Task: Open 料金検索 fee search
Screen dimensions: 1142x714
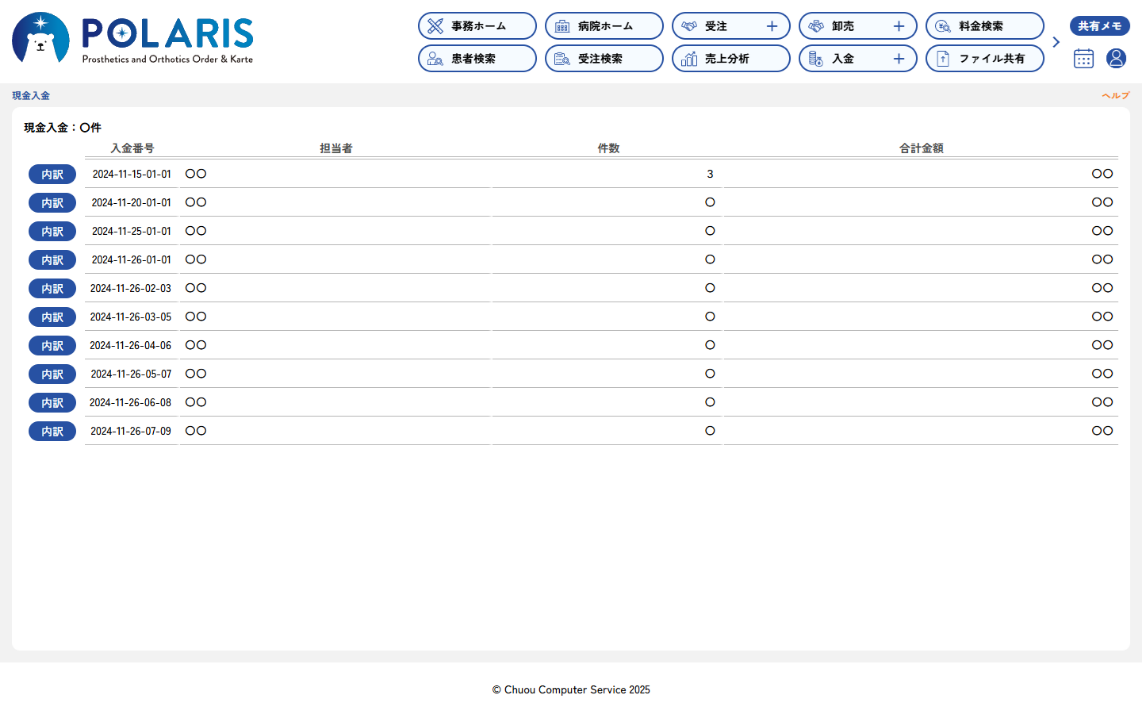Action: (984, 26)
